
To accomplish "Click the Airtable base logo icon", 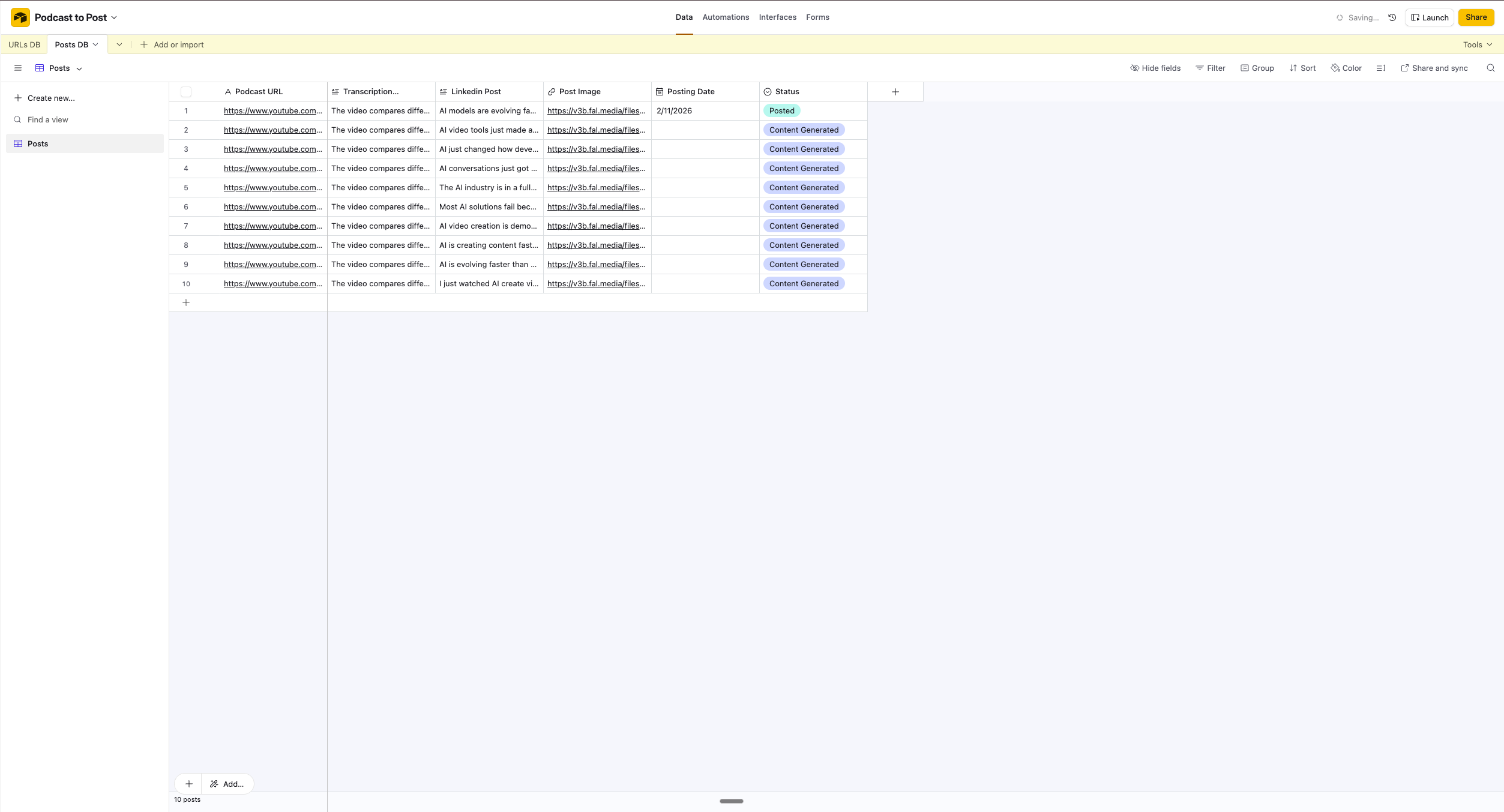I will (20, 17).
